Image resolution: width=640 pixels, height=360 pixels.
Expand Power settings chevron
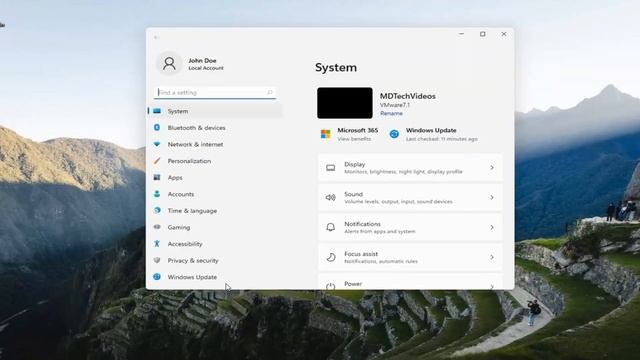[x=492, y=287]
